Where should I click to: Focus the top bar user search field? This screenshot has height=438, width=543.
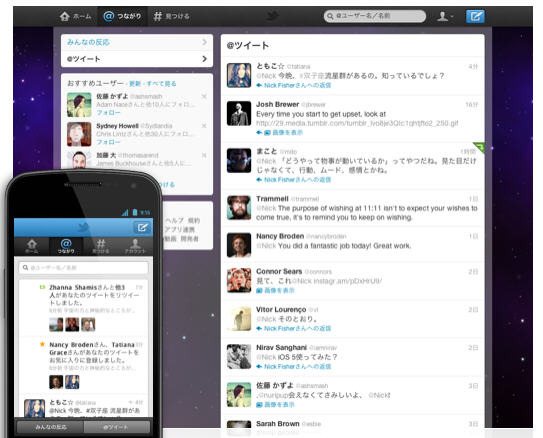coord(375,16)
